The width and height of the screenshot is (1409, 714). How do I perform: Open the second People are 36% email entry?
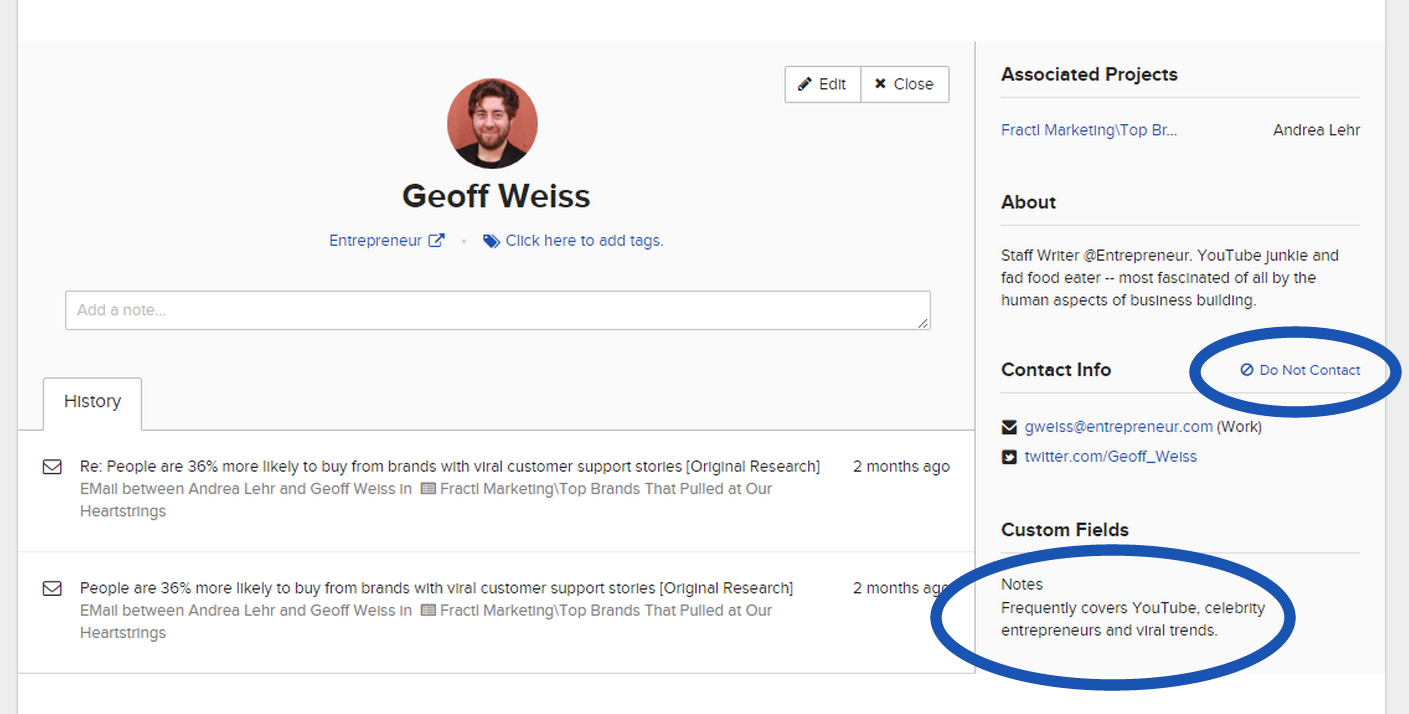pos(436,588)
